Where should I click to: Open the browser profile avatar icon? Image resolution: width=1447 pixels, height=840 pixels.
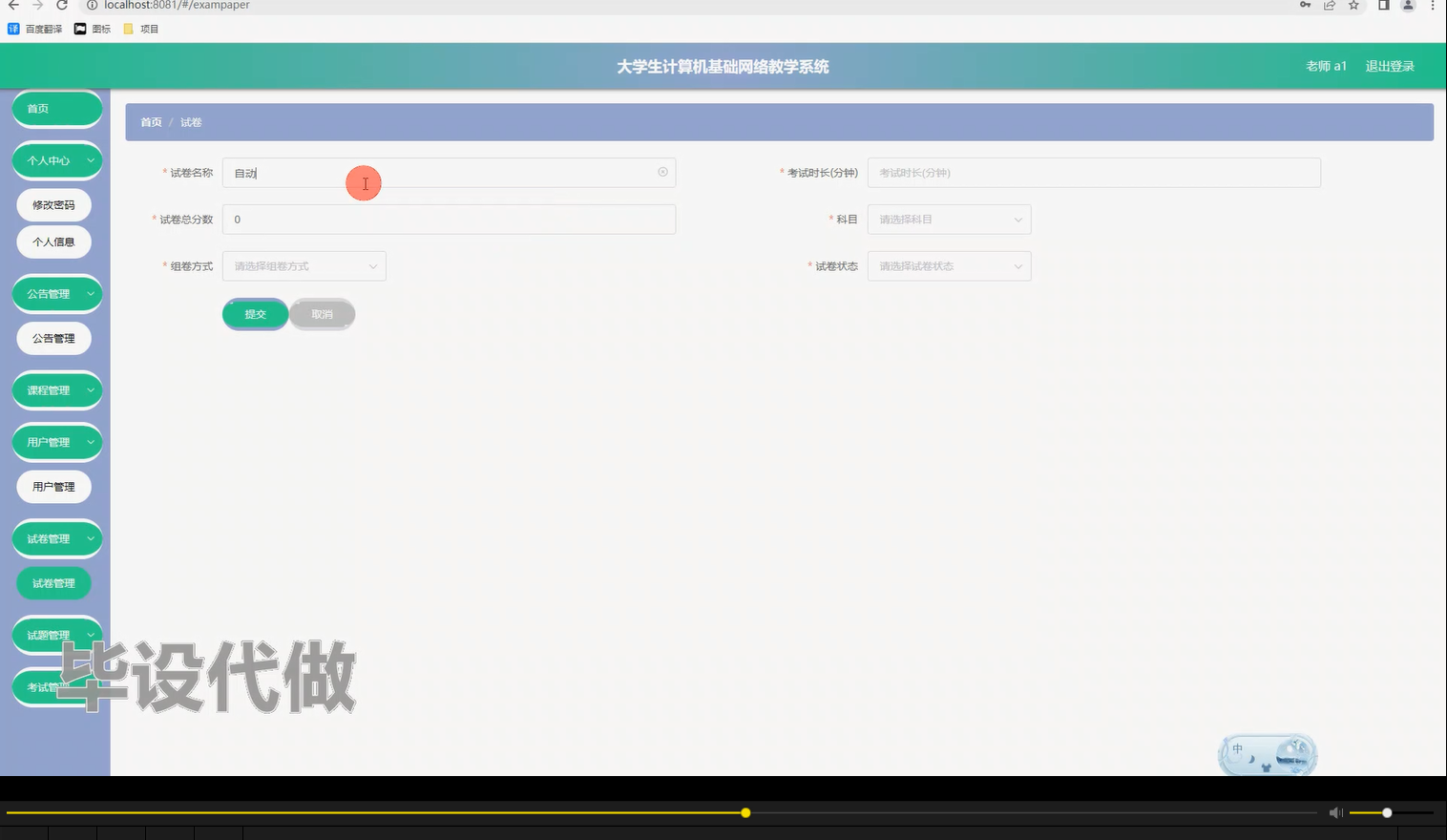(1406, 6)
